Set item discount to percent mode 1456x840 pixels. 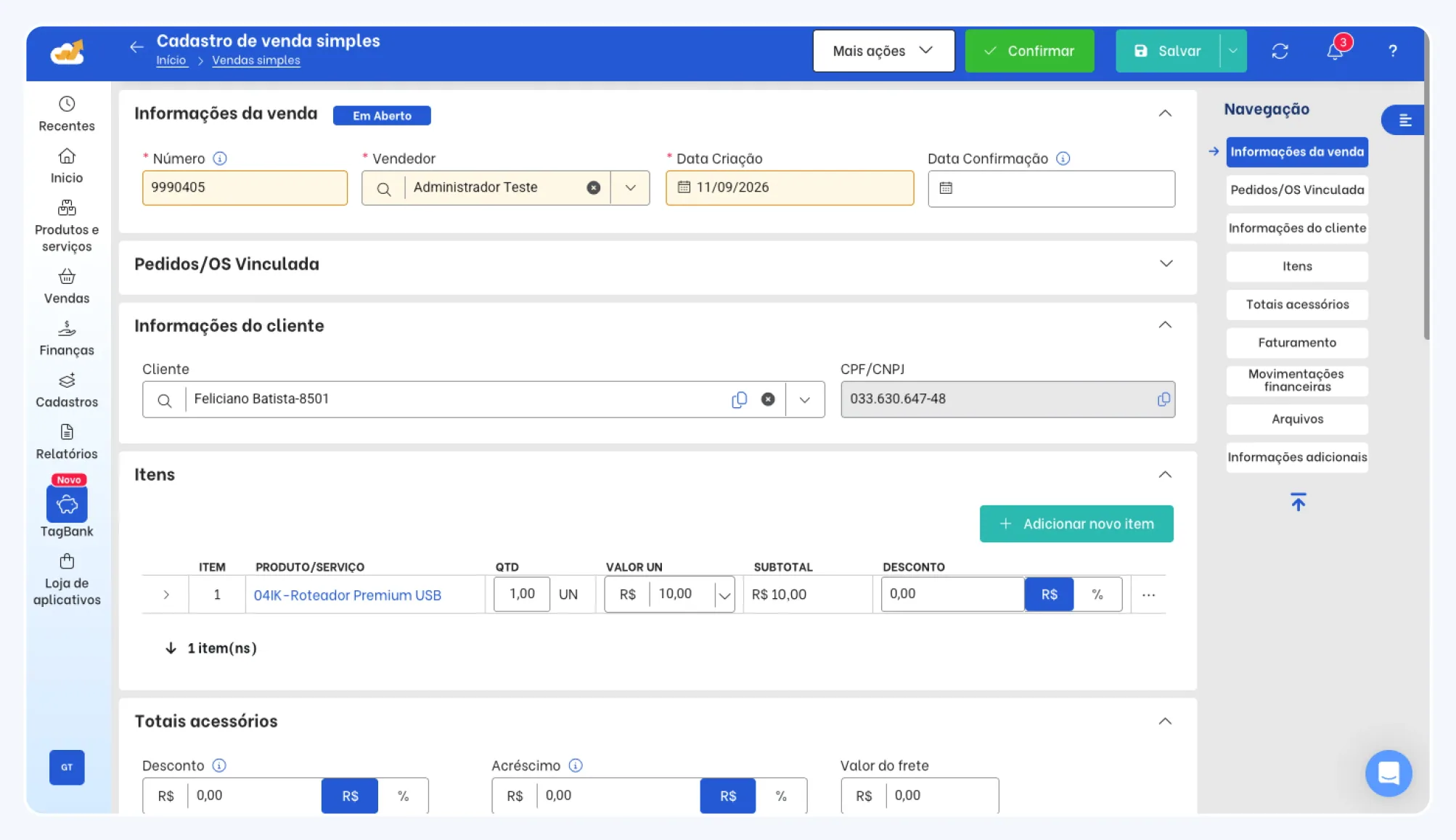coord(1097,594)
